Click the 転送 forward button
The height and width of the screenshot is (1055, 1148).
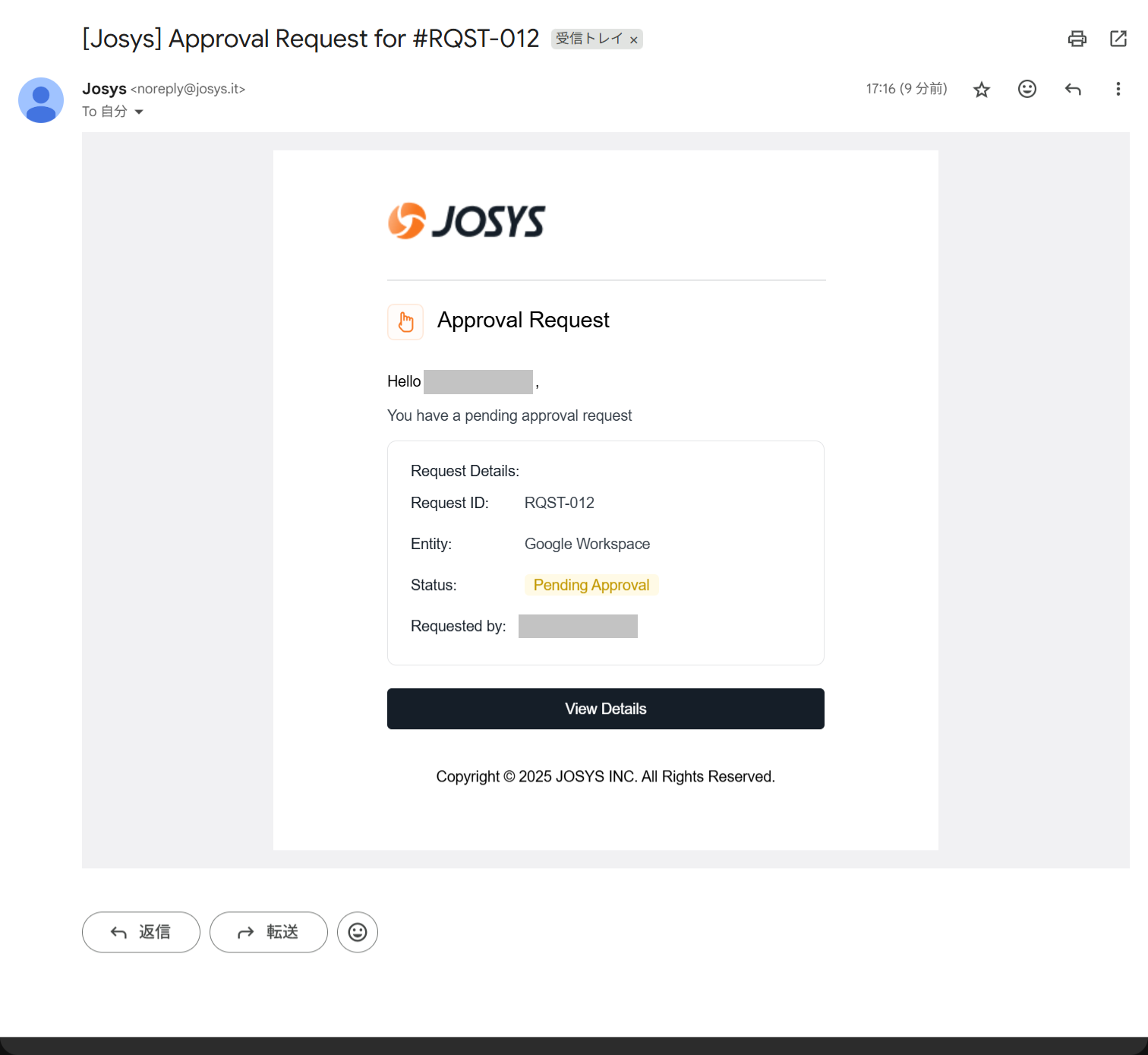point(269,932)
